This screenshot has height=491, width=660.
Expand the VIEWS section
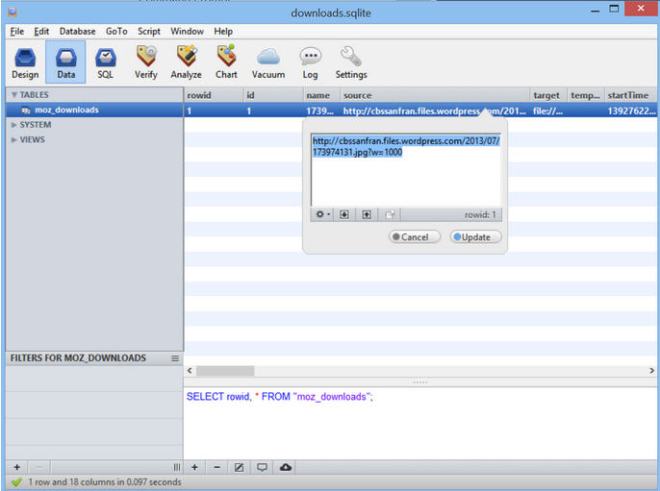click(14, 139)
